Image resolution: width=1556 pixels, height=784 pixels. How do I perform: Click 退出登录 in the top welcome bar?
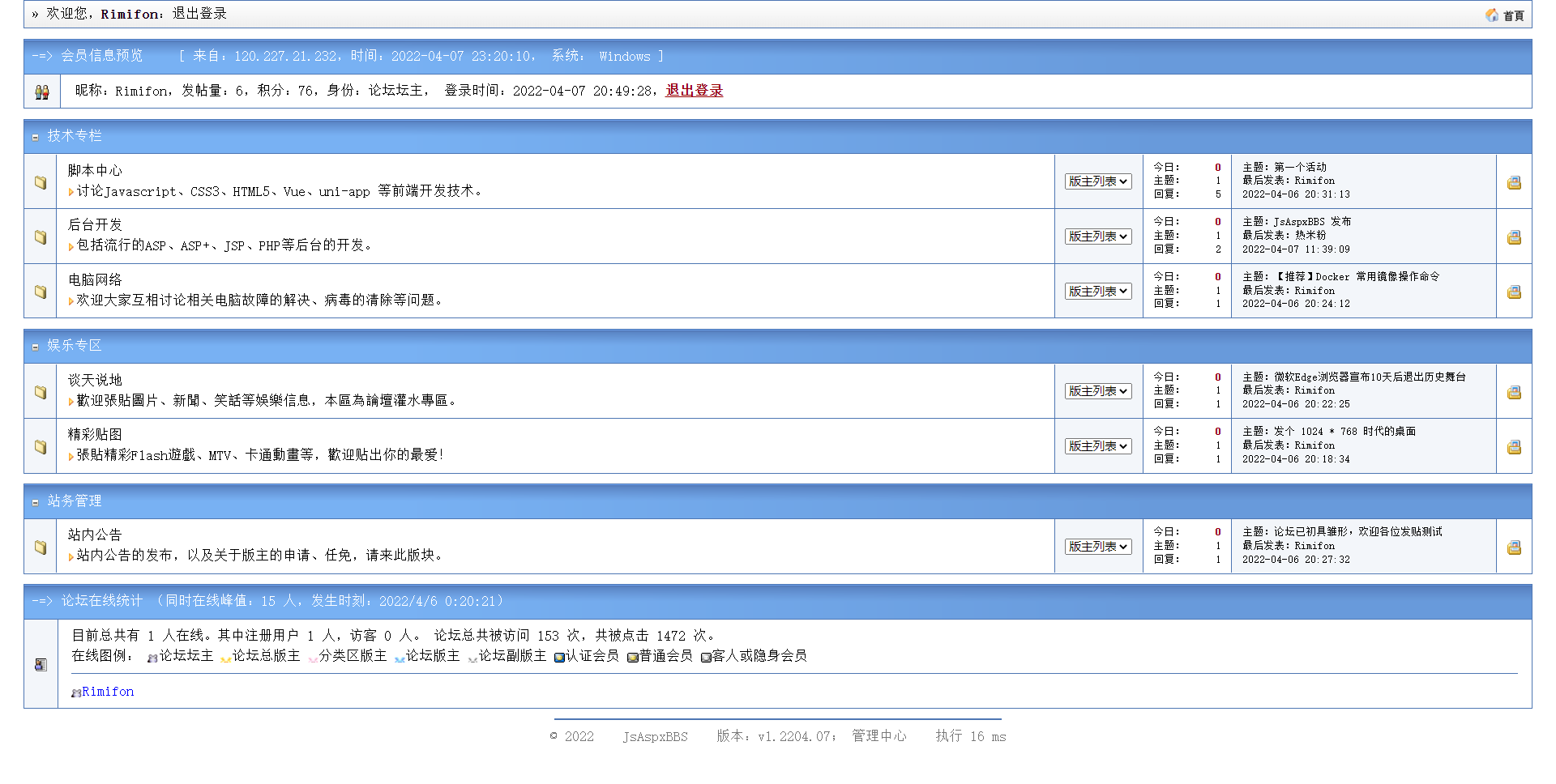199,14
